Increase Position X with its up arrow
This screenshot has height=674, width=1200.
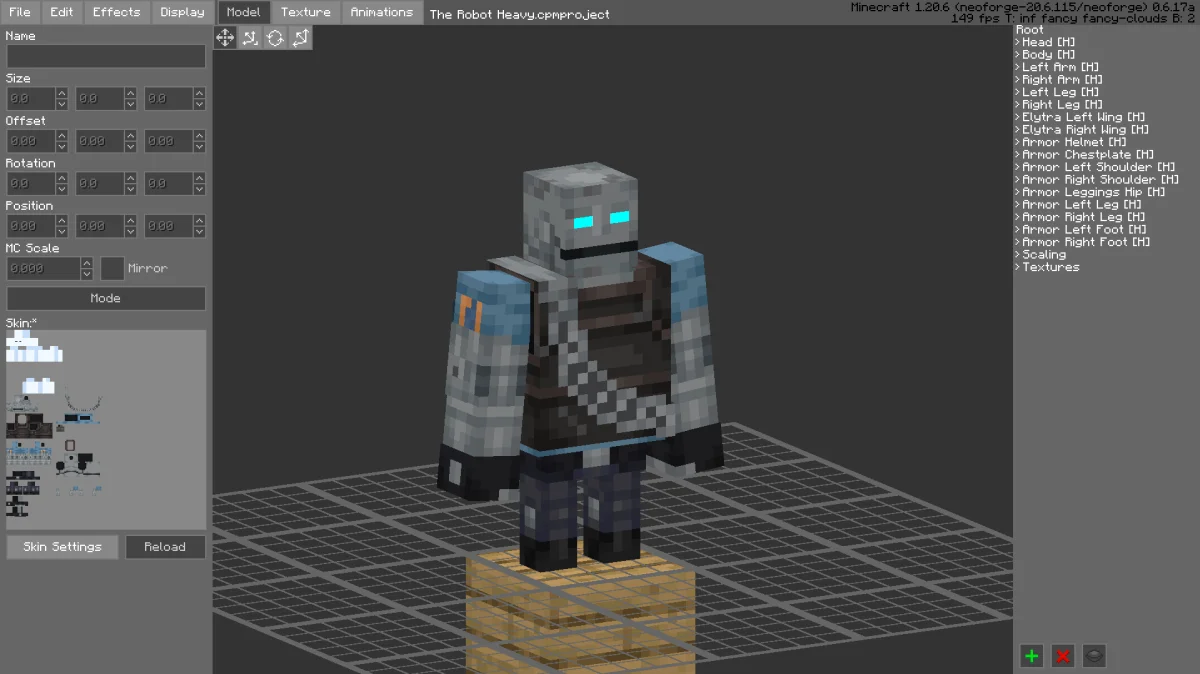(x=61, y=221)
